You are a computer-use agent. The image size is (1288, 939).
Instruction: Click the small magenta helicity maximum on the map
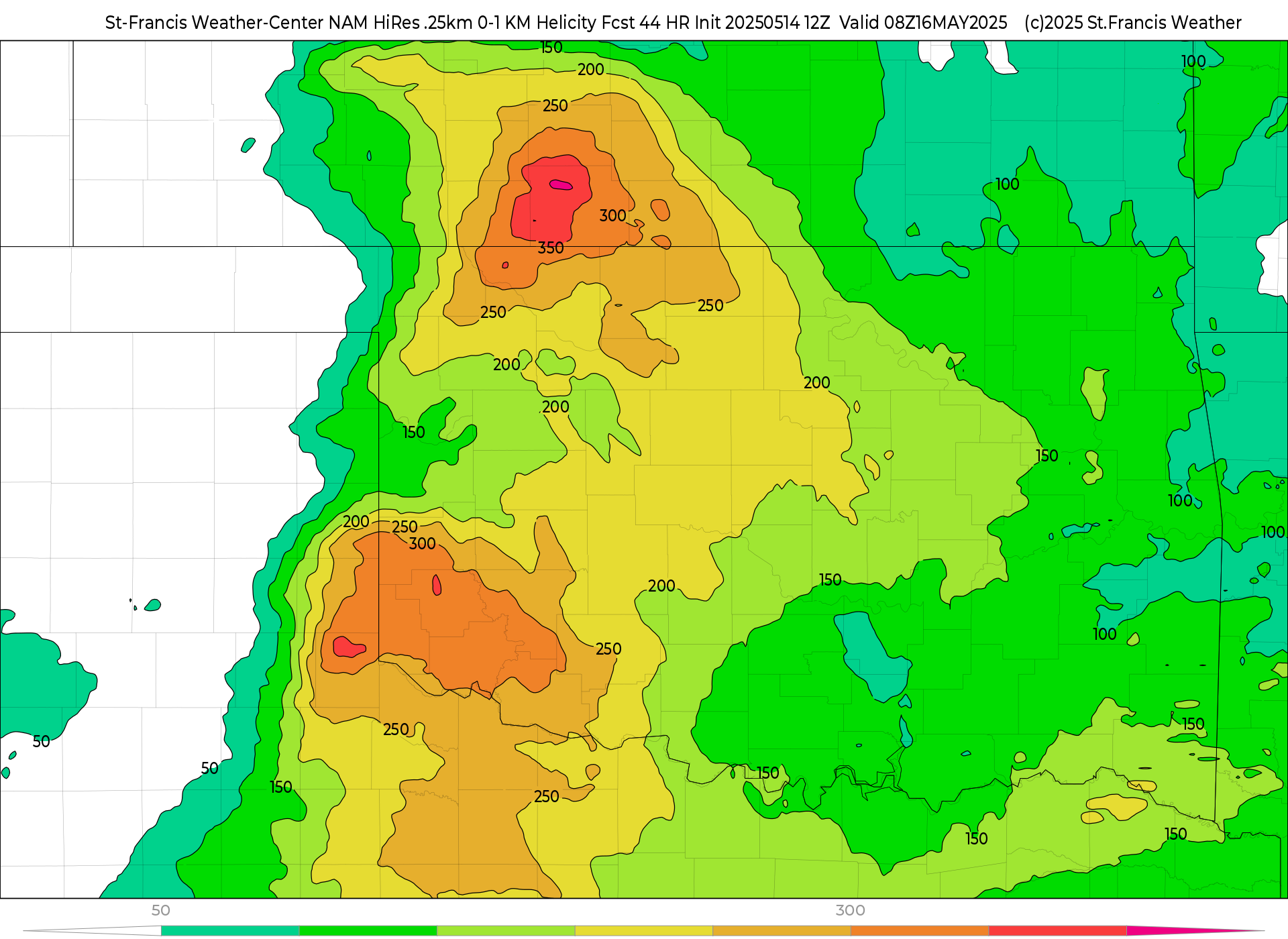561,184
